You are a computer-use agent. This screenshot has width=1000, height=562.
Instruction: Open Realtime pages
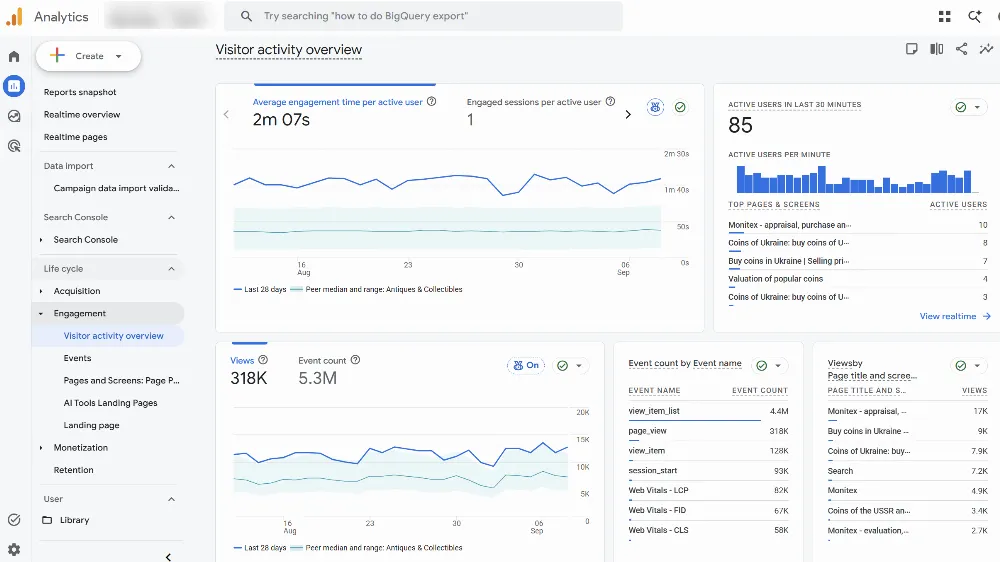pyautogui.click(x=75, y=137)
